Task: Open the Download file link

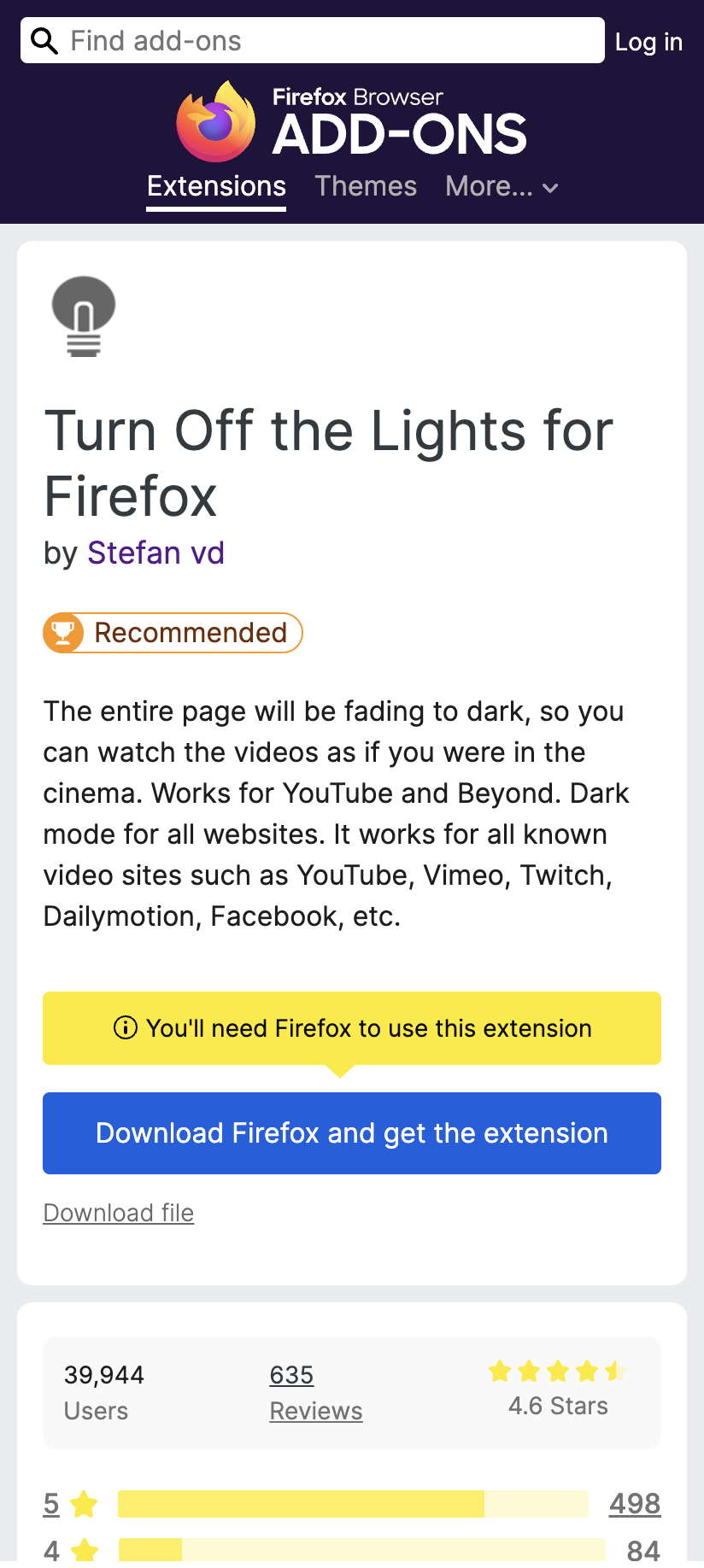Action: 118,1213
